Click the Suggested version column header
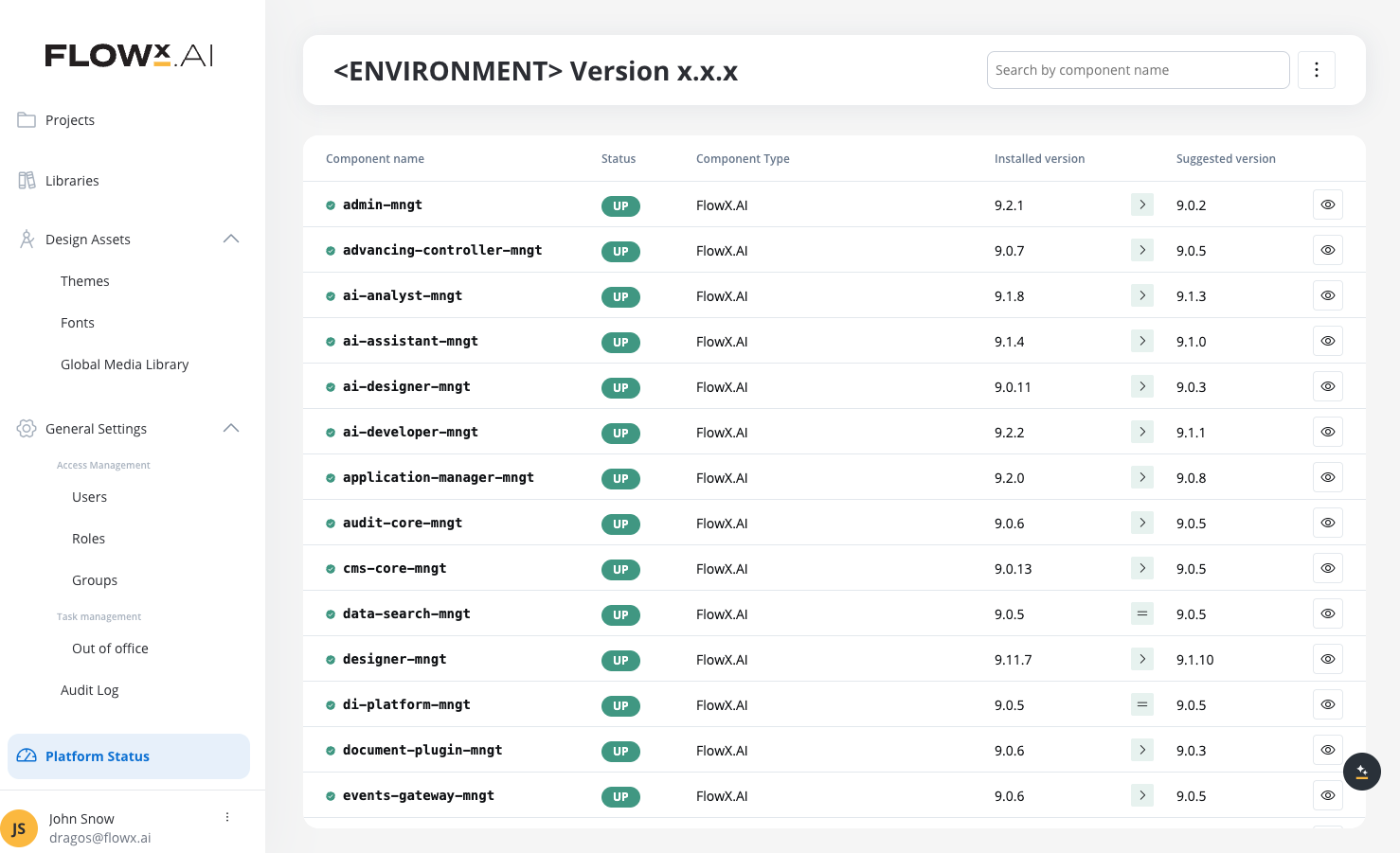The width and height of the screenshot is (1400, 853). [1226, 159]
